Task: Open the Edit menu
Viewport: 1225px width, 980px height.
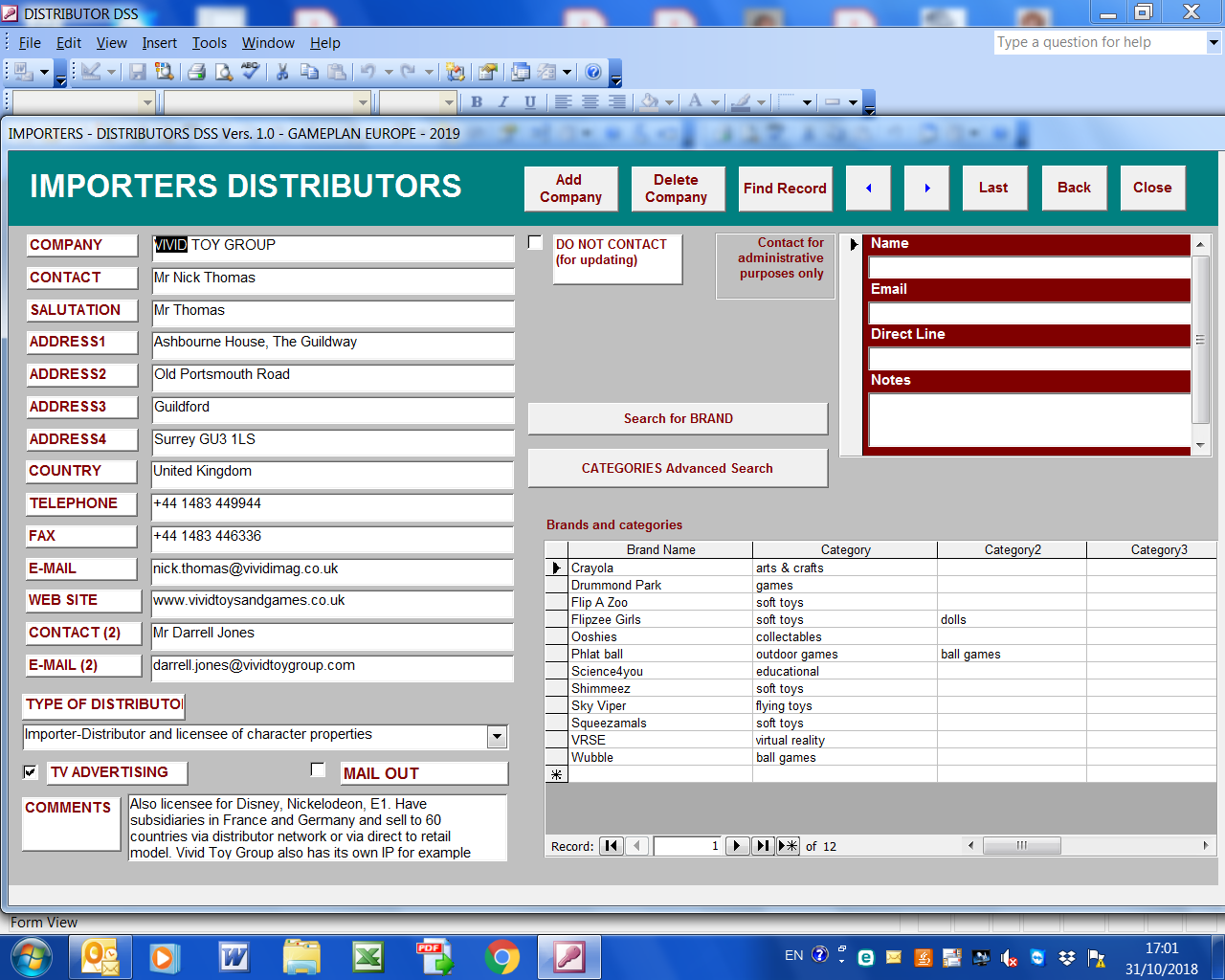Action: pyautogui.click(x=69, y=43)
